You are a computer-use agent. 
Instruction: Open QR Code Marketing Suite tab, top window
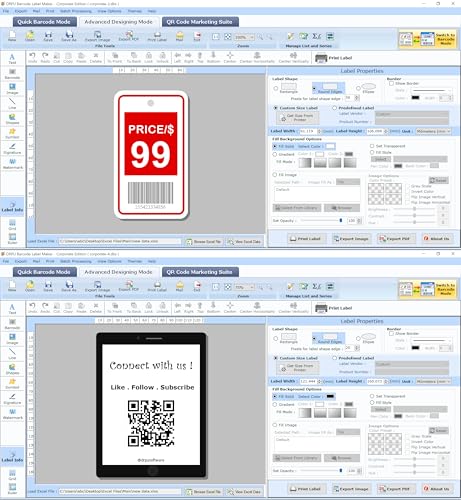199,22
